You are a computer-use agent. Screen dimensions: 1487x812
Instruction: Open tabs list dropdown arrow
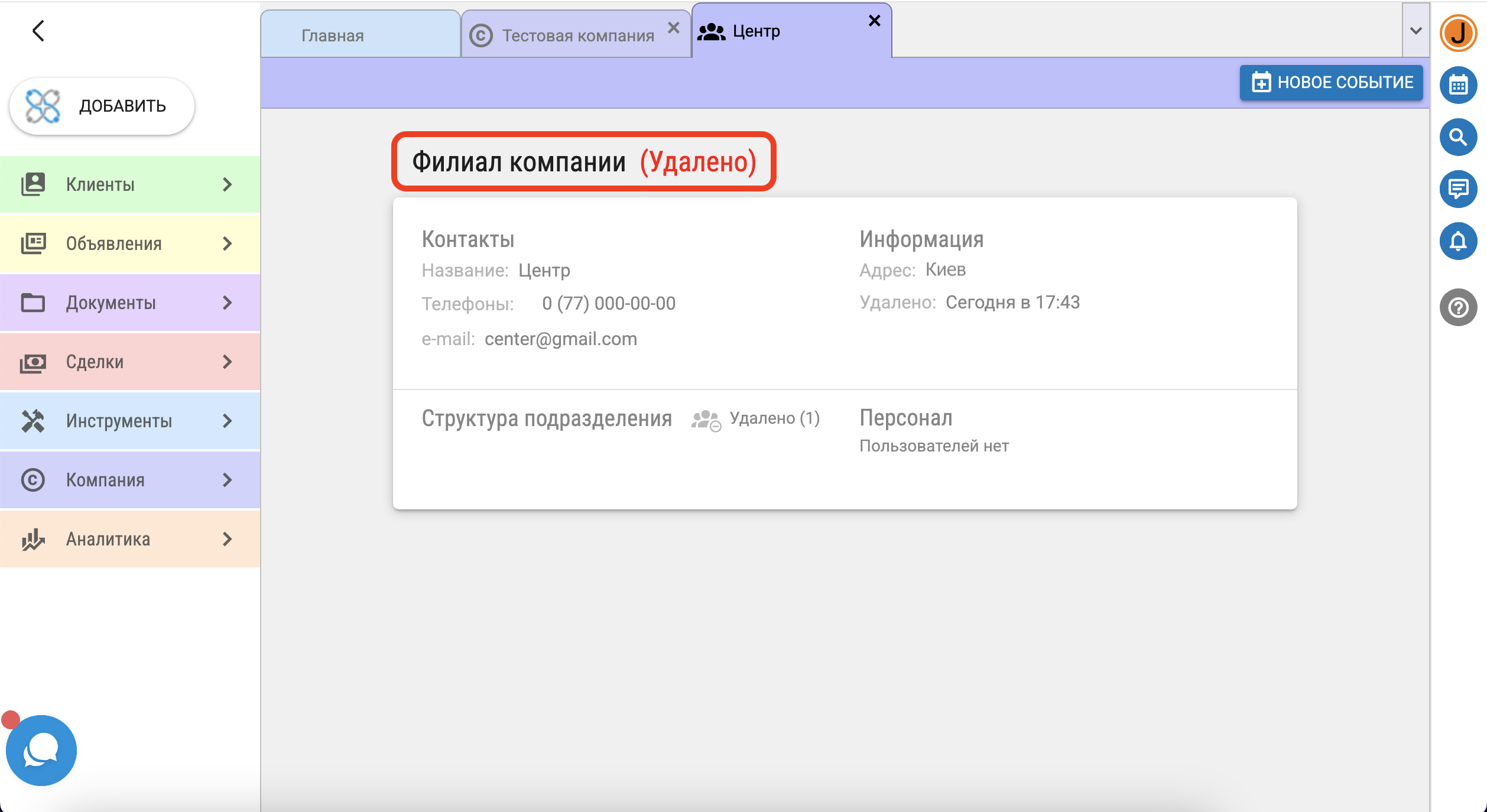[x=1415, y=31]
